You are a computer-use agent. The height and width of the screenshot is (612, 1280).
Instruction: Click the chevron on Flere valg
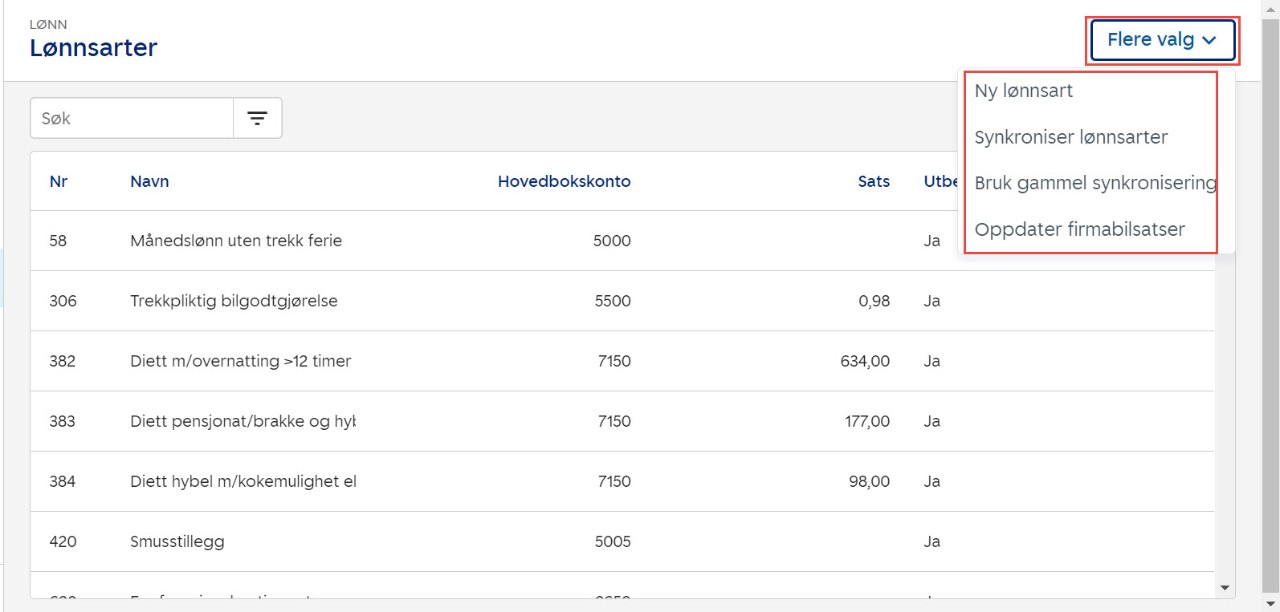pyautogui.click(x=1209, y=41)
